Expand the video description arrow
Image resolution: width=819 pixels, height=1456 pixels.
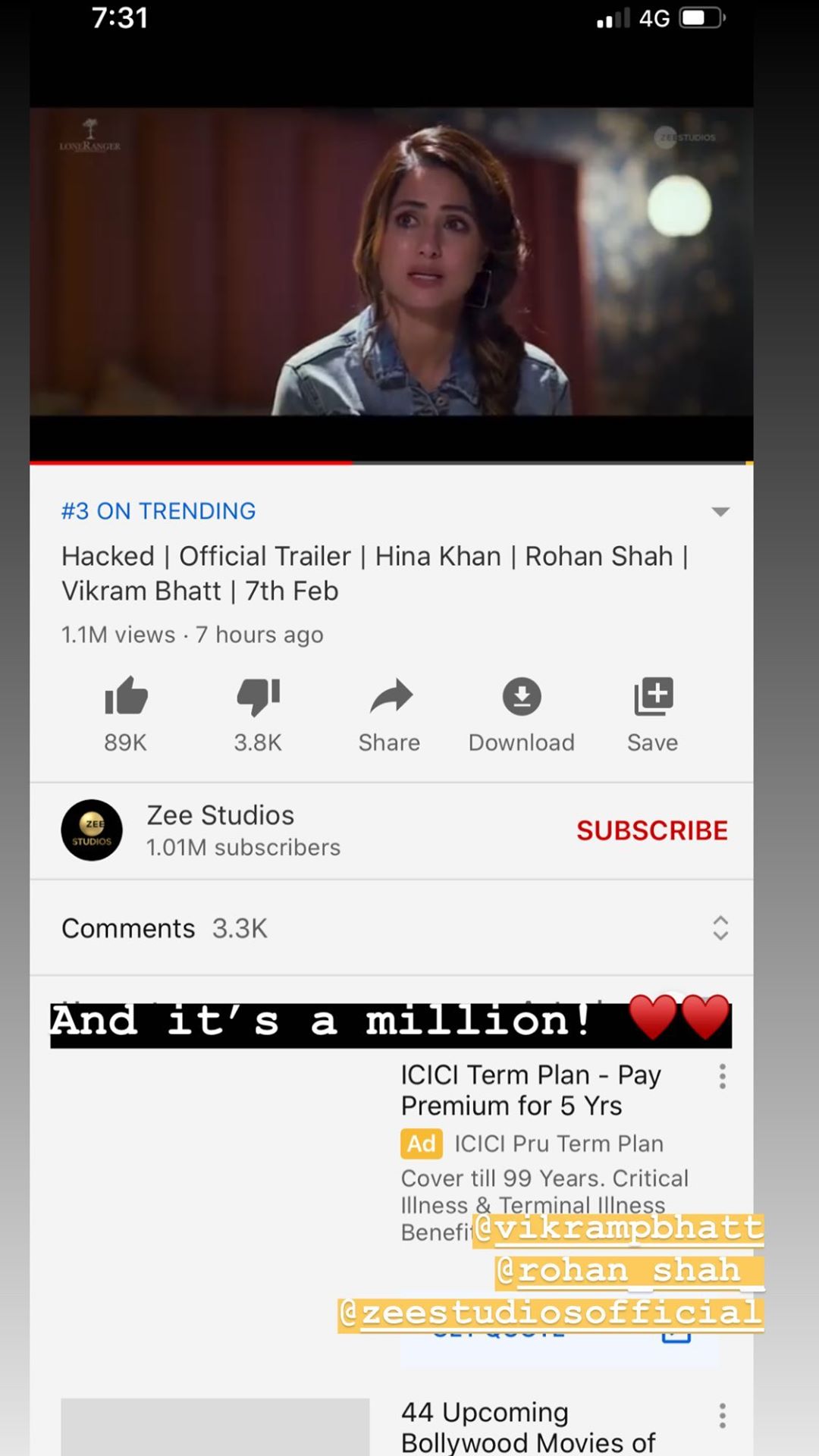(x=720, y=512)
